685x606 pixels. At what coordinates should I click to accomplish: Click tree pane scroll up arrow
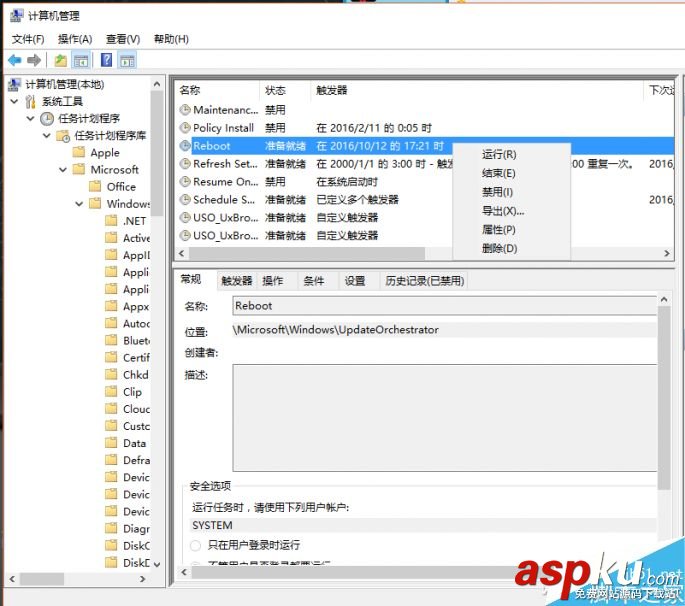[157, 84]
